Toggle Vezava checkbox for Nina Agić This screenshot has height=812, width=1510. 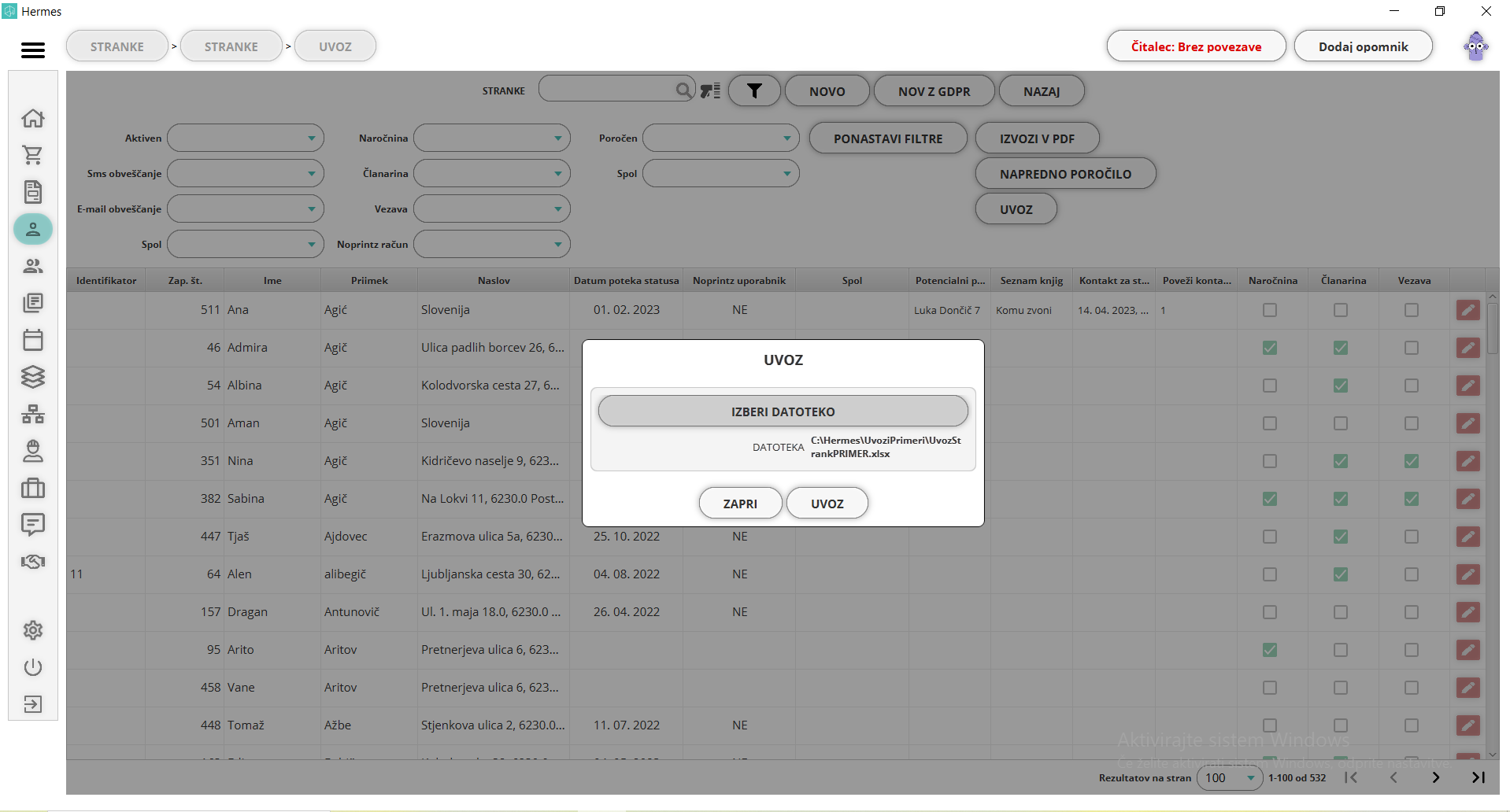click(x=1412, y=461)
